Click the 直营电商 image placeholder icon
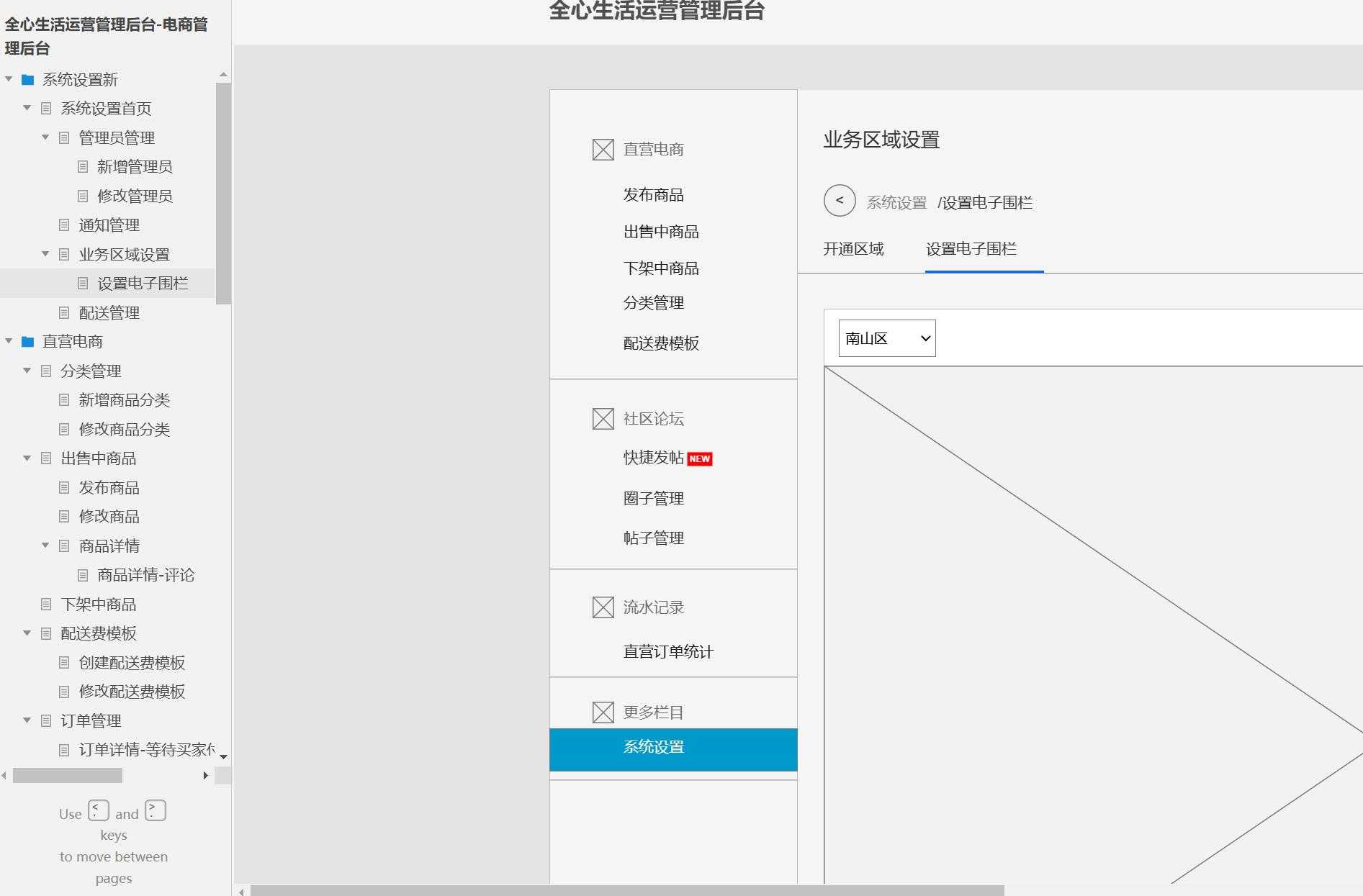This screenshot has height=896, width=1363. [x=602, y=148]
